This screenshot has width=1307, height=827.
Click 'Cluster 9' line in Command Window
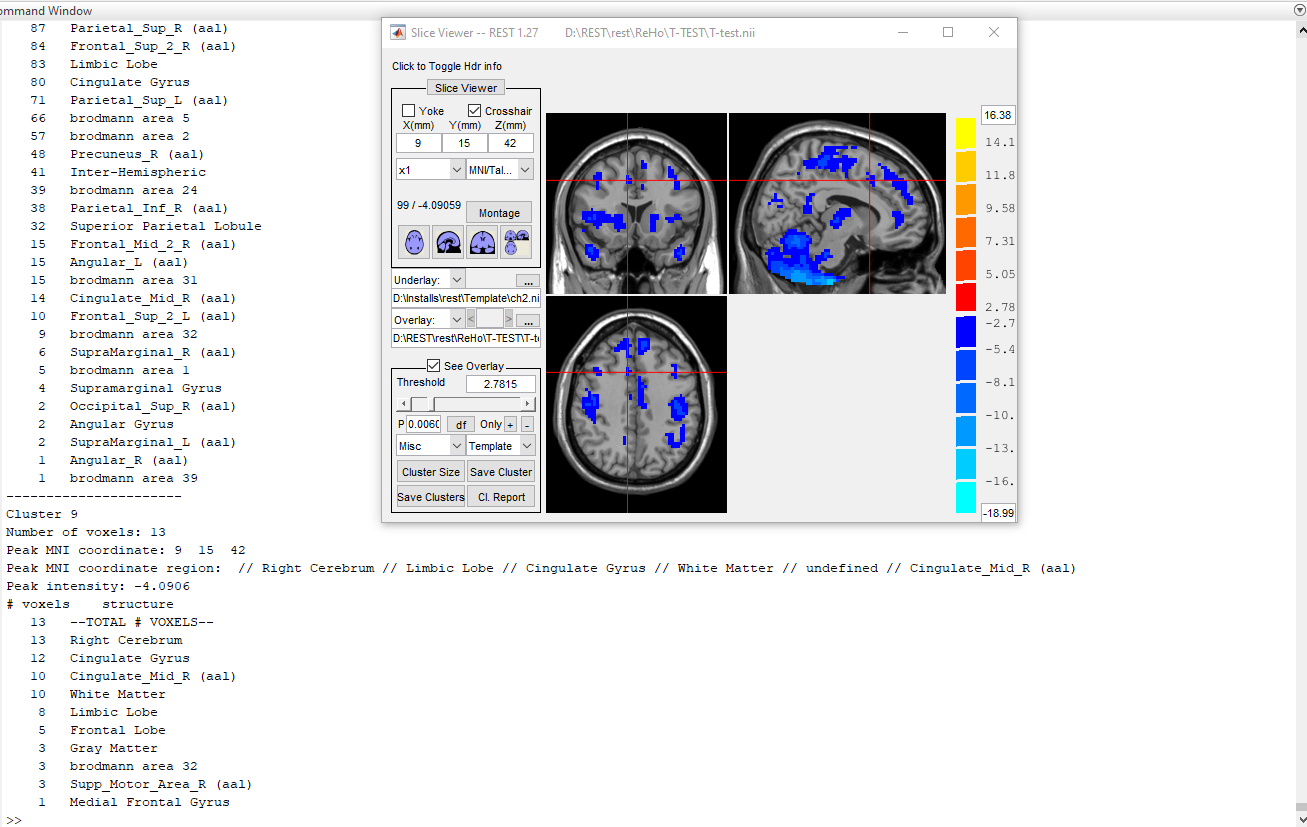(41, 514)
